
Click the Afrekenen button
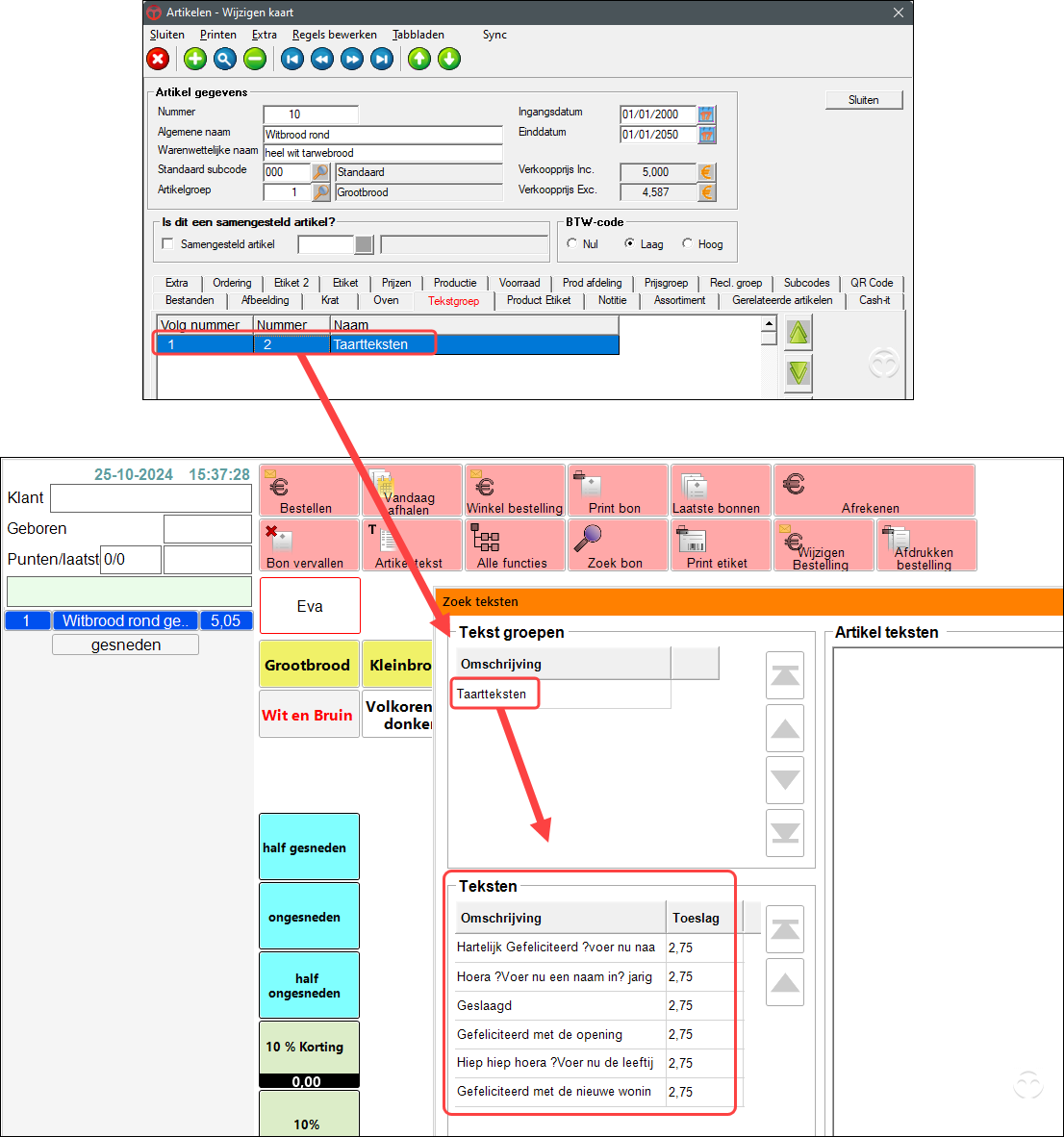(x=874, y=491)
